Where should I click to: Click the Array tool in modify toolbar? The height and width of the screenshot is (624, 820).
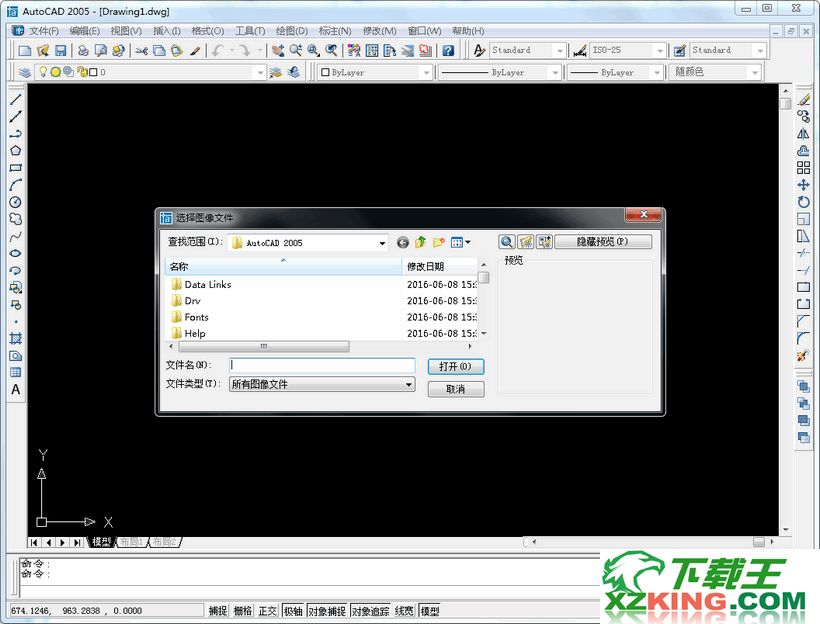[803, 168]
